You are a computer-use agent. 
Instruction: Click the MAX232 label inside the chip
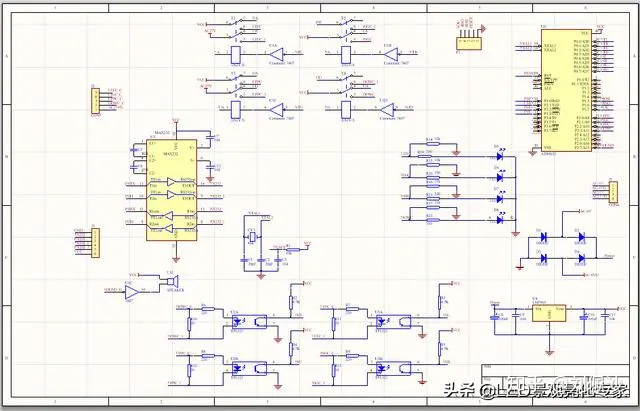coord(171,154)
